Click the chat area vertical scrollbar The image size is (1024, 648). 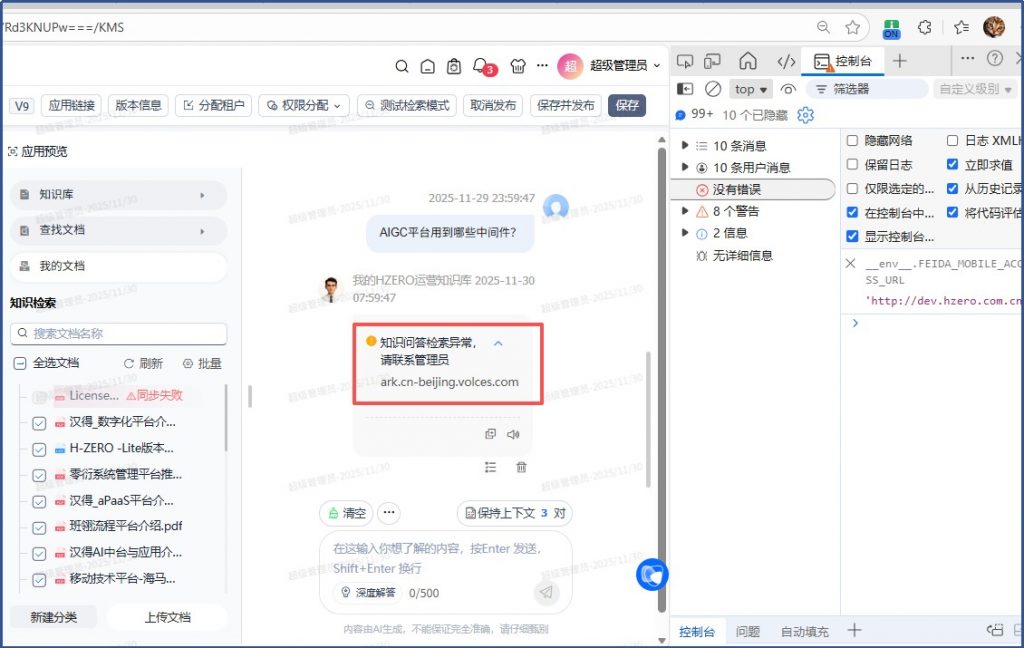tap(658, 380)
